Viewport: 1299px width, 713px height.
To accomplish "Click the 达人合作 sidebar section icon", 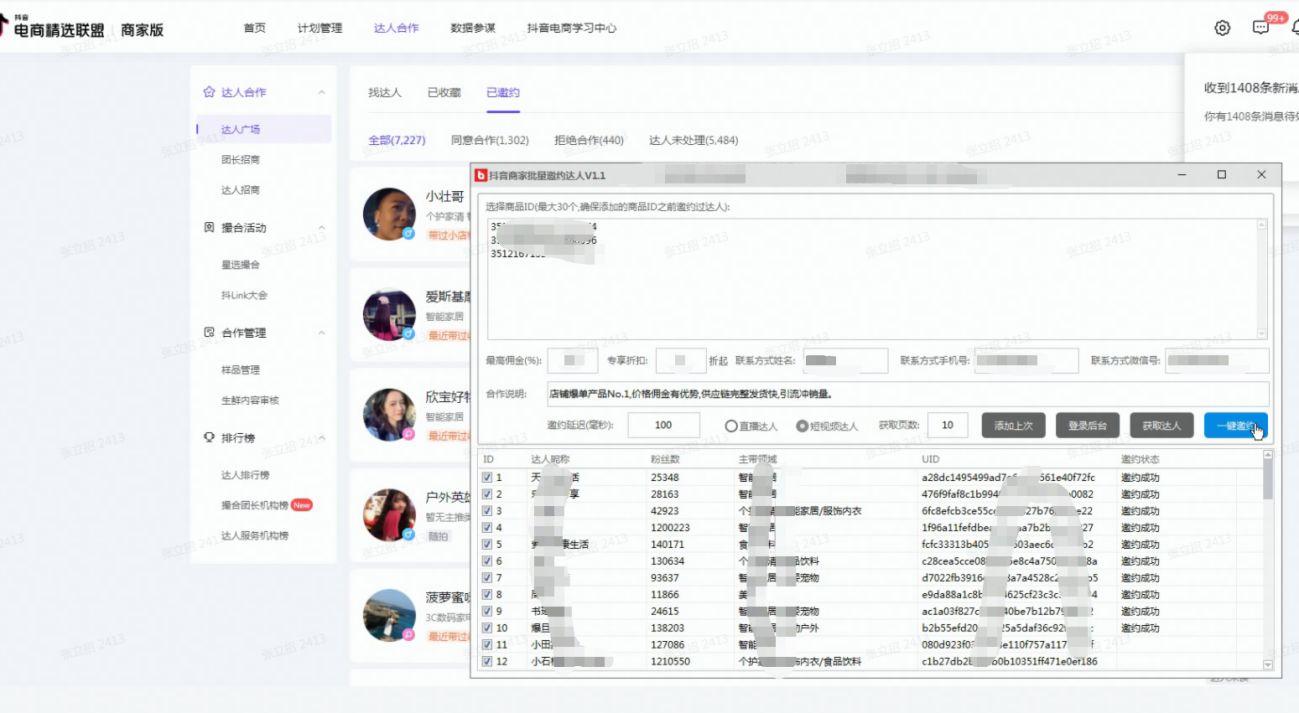I will click(209, 92).
